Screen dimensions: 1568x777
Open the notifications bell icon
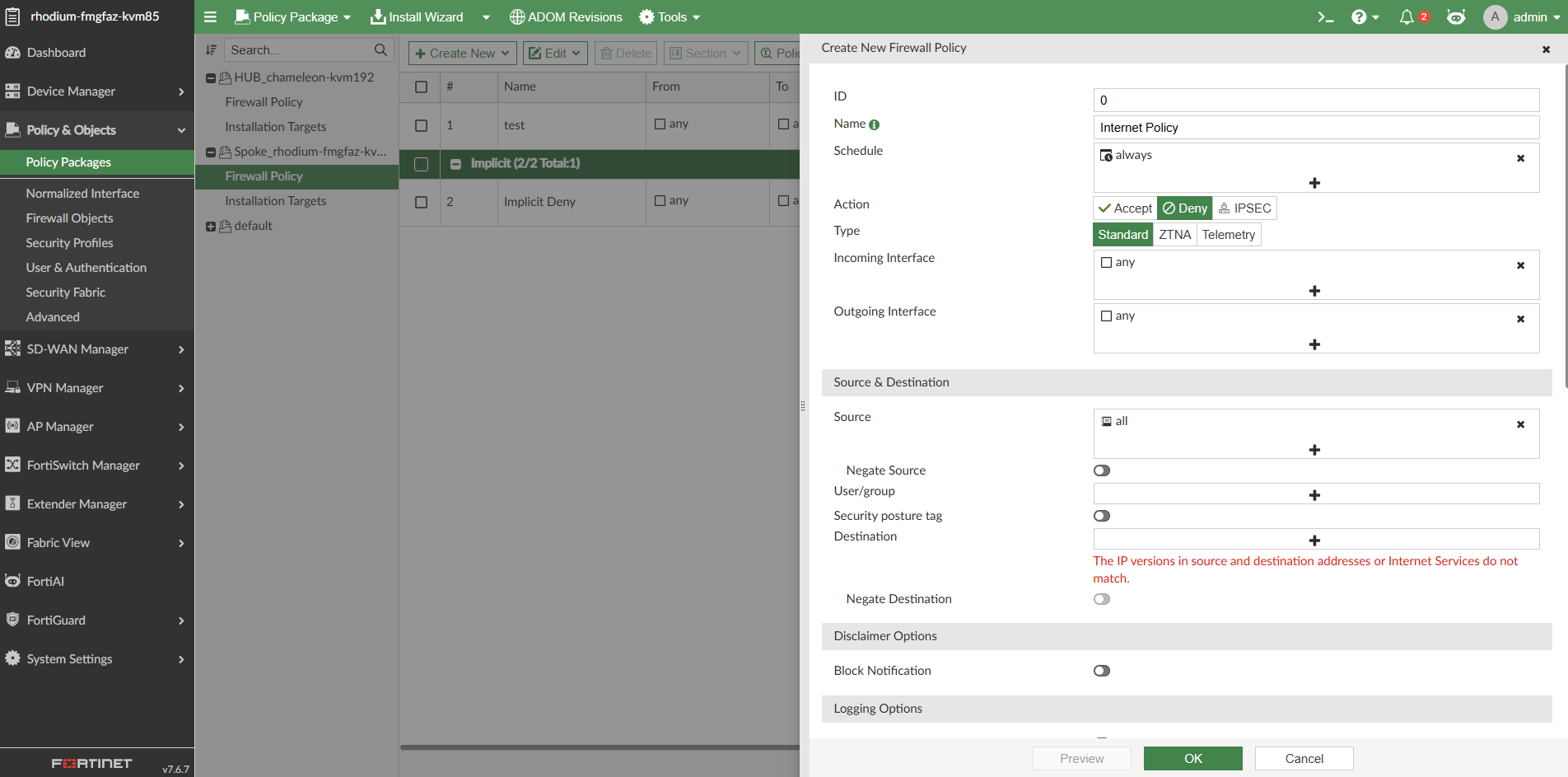[1407, 16]
